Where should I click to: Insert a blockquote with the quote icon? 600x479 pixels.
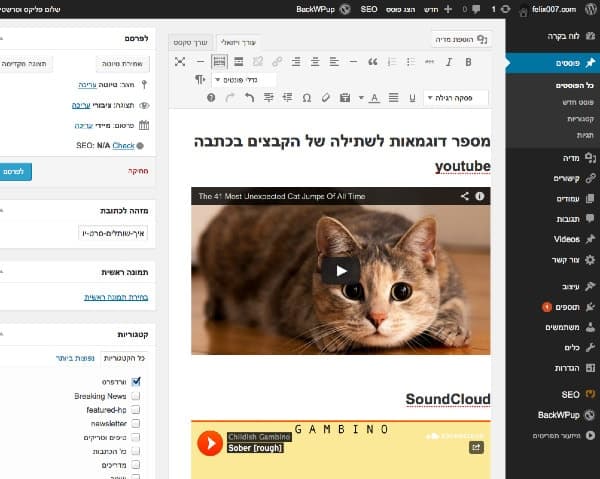(372, 62)
